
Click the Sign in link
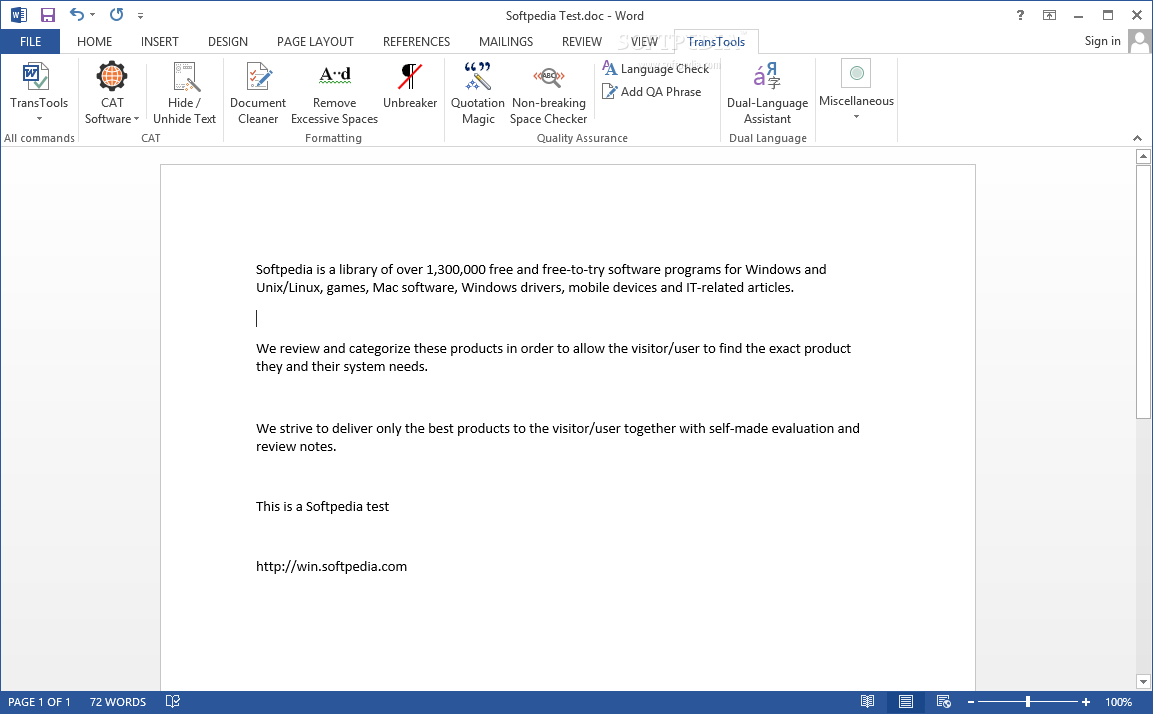coord(1102,41)
